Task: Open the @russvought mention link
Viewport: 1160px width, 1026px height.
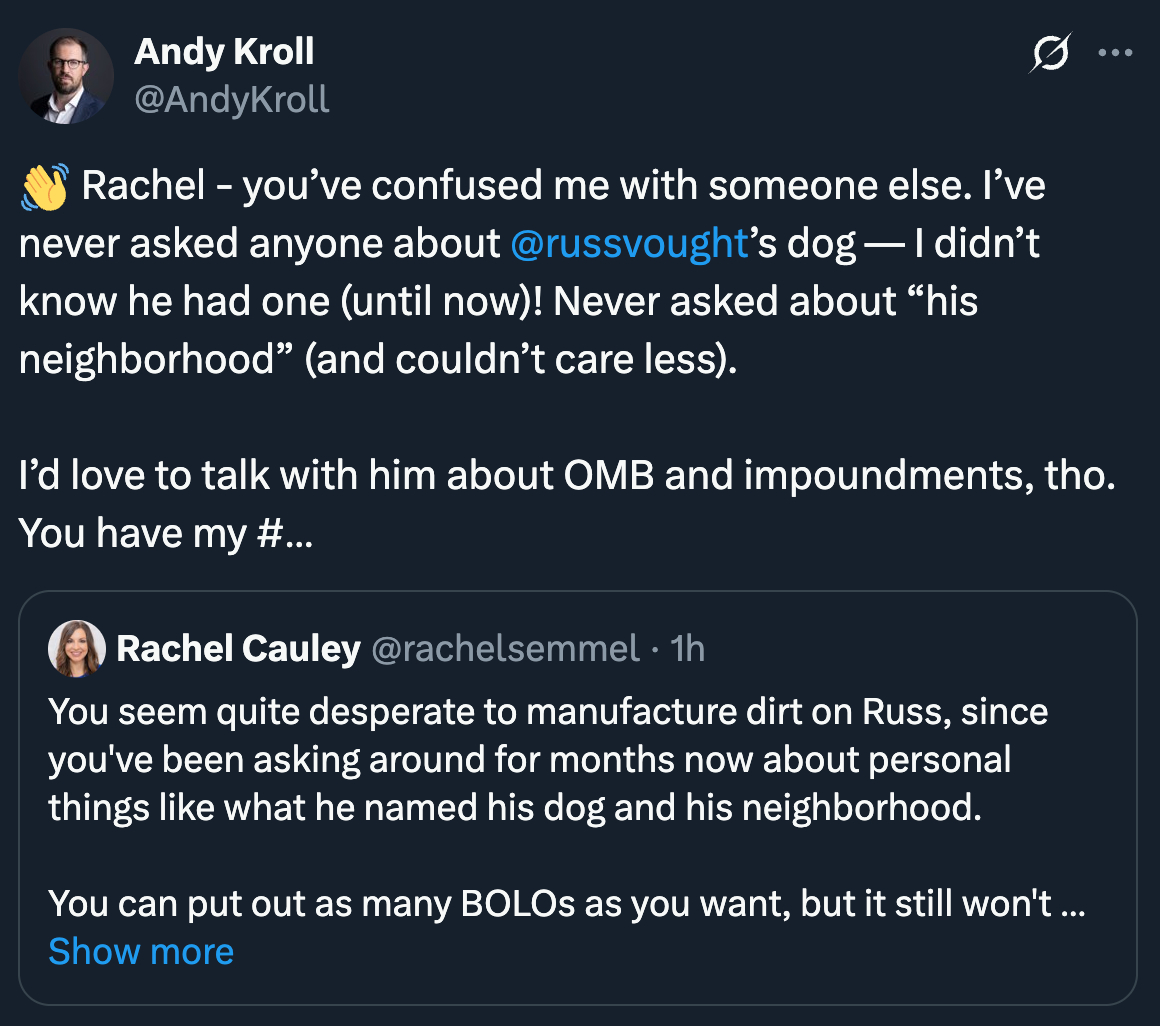Action: (629, 245)
